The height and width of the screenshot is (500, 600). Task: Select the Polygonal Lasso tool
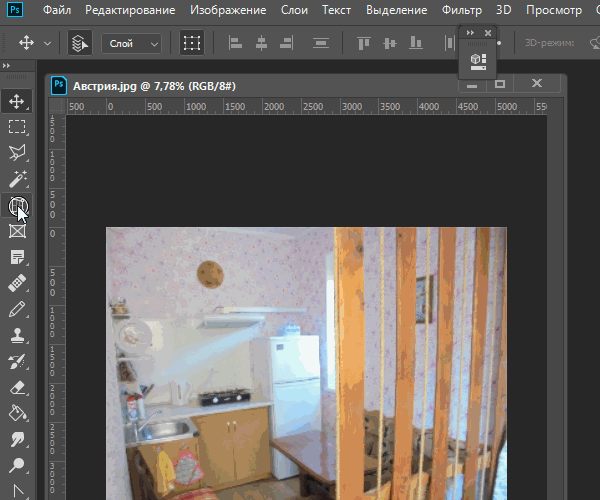tap(17, 153)
